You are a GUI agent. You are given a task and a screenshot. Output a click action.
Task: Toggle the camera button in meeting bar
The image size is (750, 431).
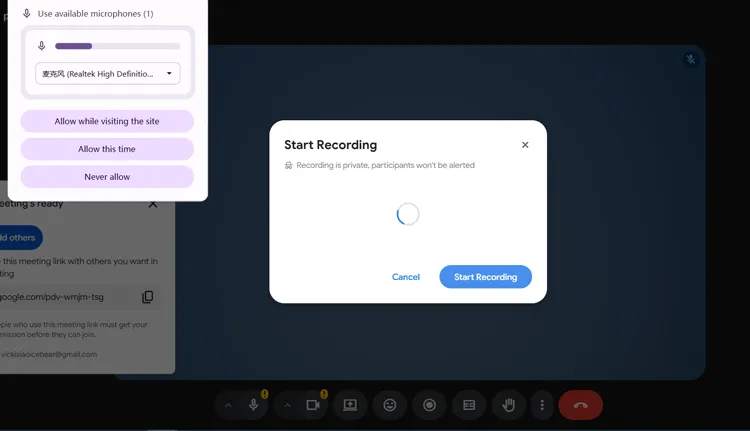point(313,405)
